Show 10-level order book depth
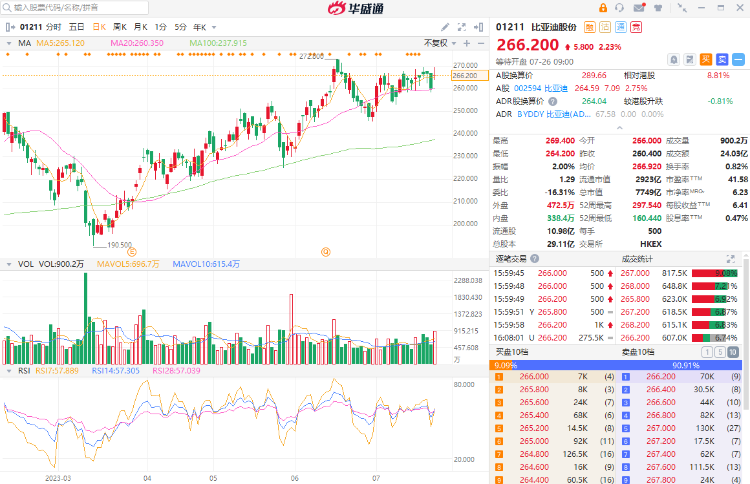Screen dimensions: 750x484 click(733, 352)
